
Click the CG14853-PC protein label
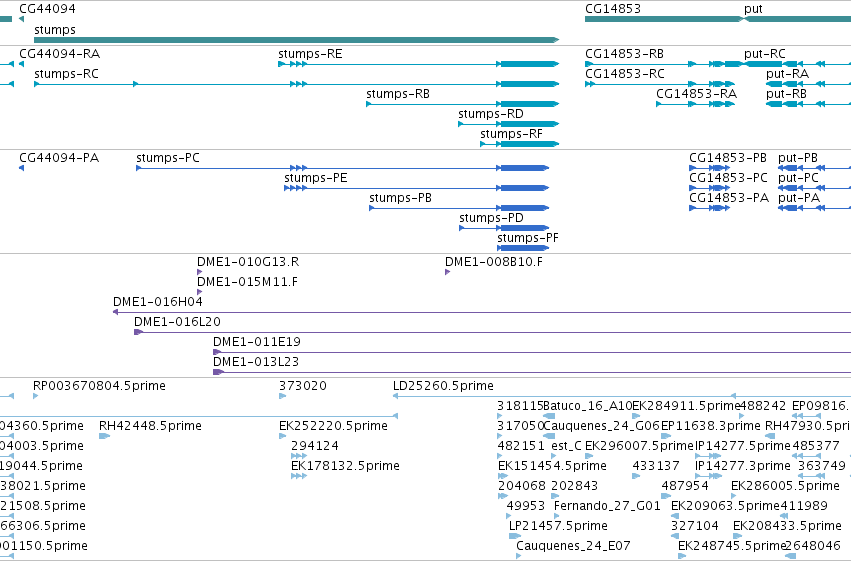[728, 178]
